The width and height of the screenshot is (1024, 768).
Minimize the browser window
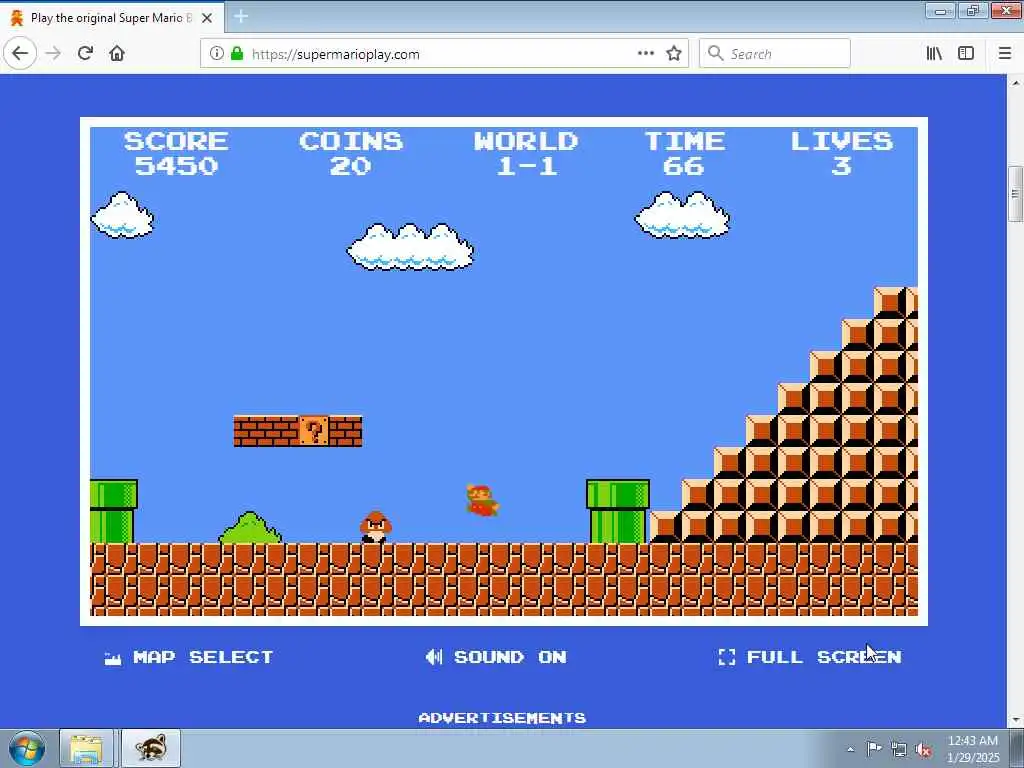[x=941, y=10]
